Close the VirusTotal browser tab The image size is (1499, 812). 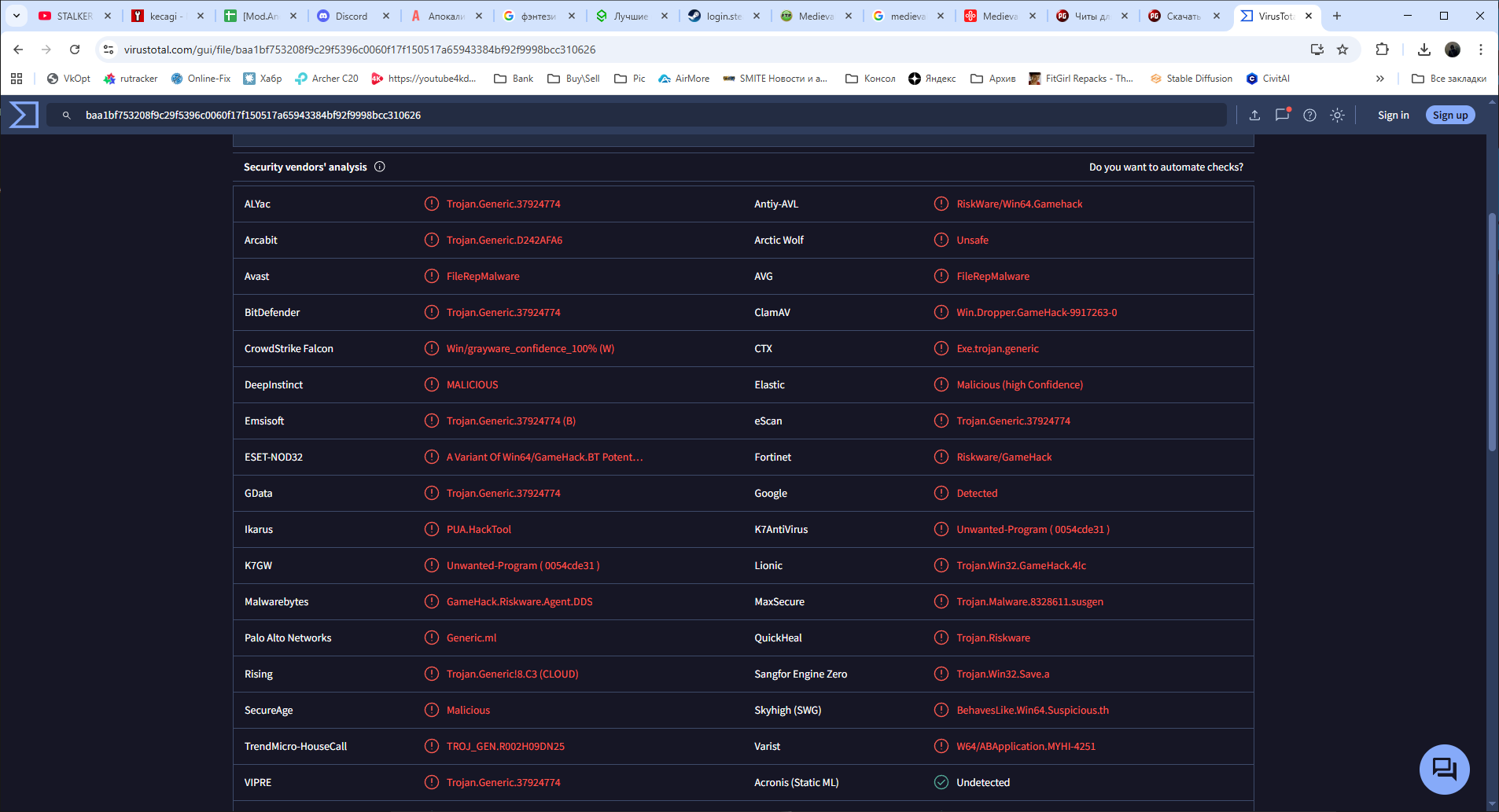point(1309,16)
